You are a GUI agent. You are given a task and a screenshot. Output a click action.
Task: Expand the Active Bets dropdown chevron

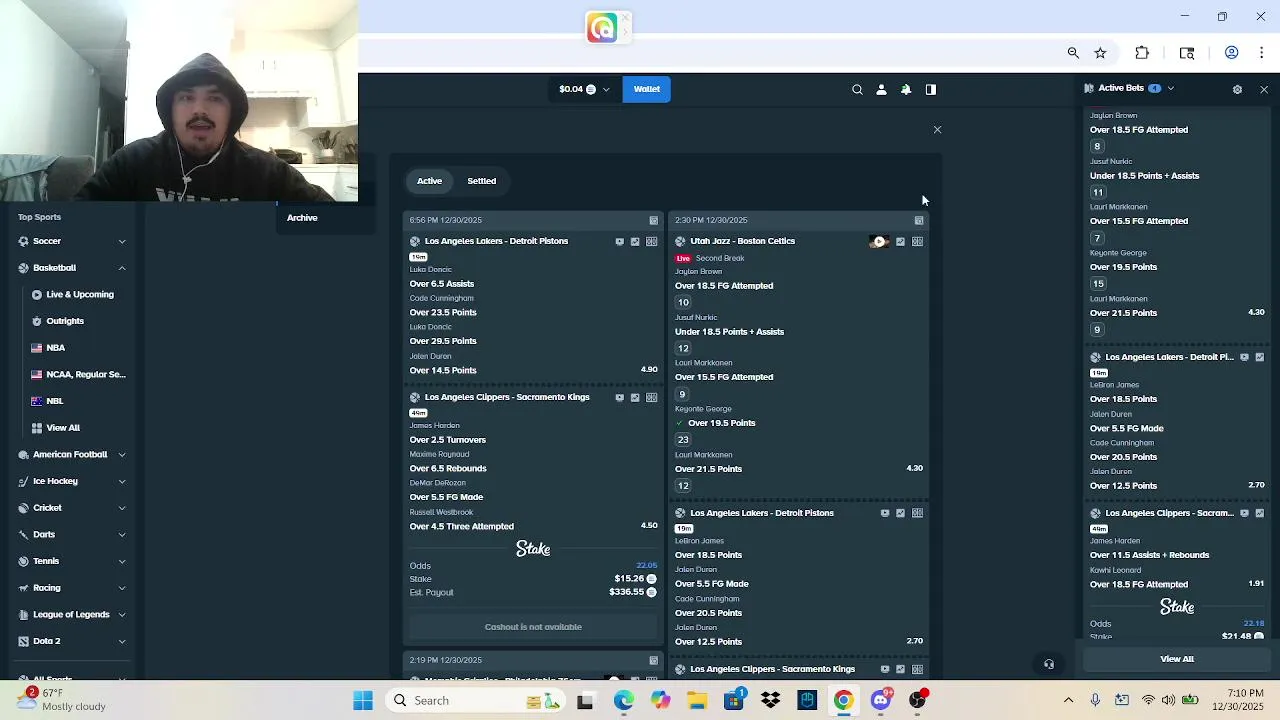pyautogui.click(x=1171, y=88)
